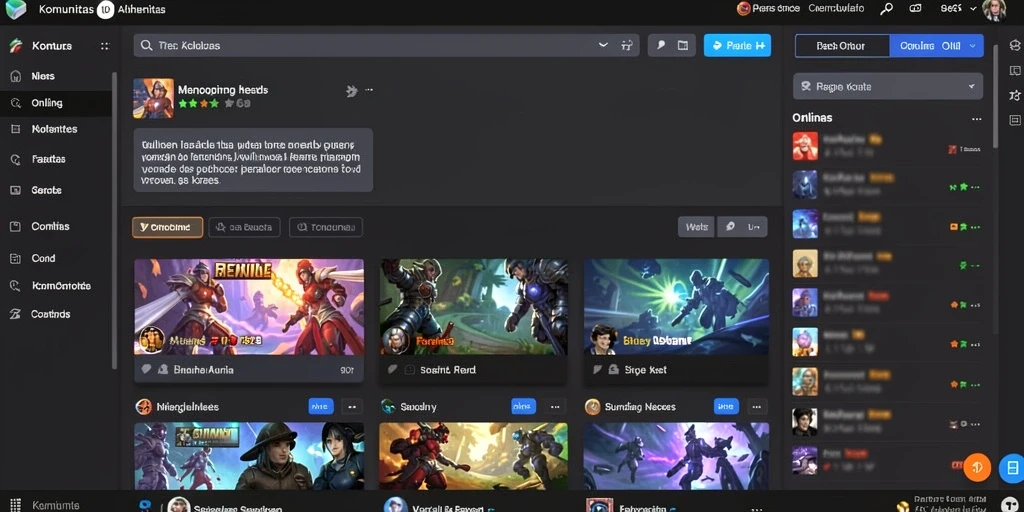Open the Conilne Oltil dropdown

point(936,46)
